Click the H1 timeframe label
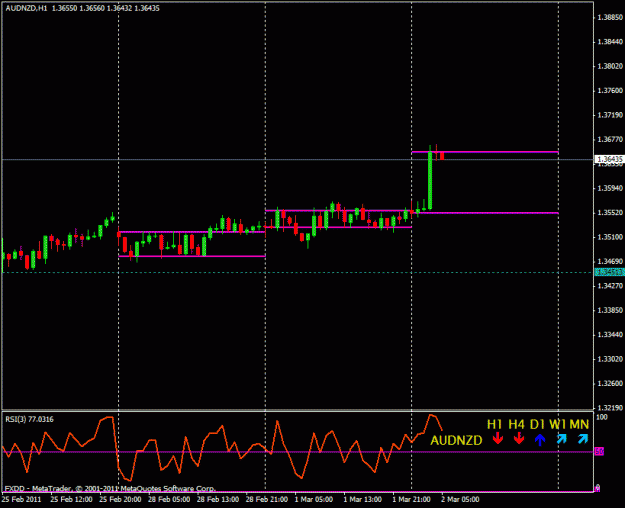Image resolution: width=625 pixels, height=508 pixels. coord(495,424)
